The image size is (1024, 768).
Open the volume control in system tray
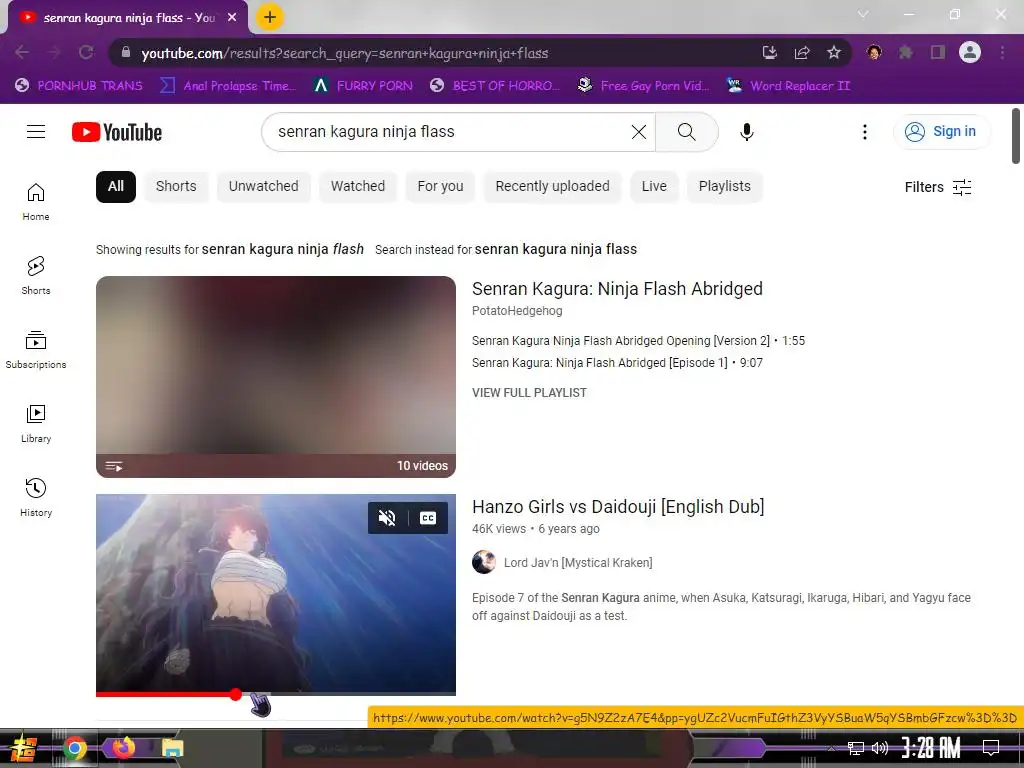point(880,748)
